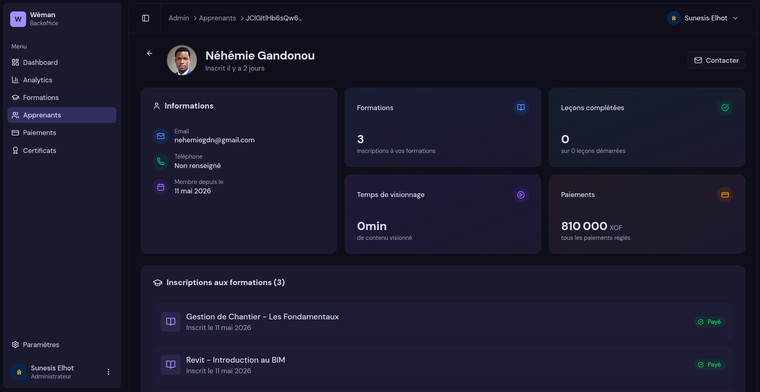The image size is (760, 392).
Task: Click the play icon on Temps de visionnage
Action: pos(521,195)
